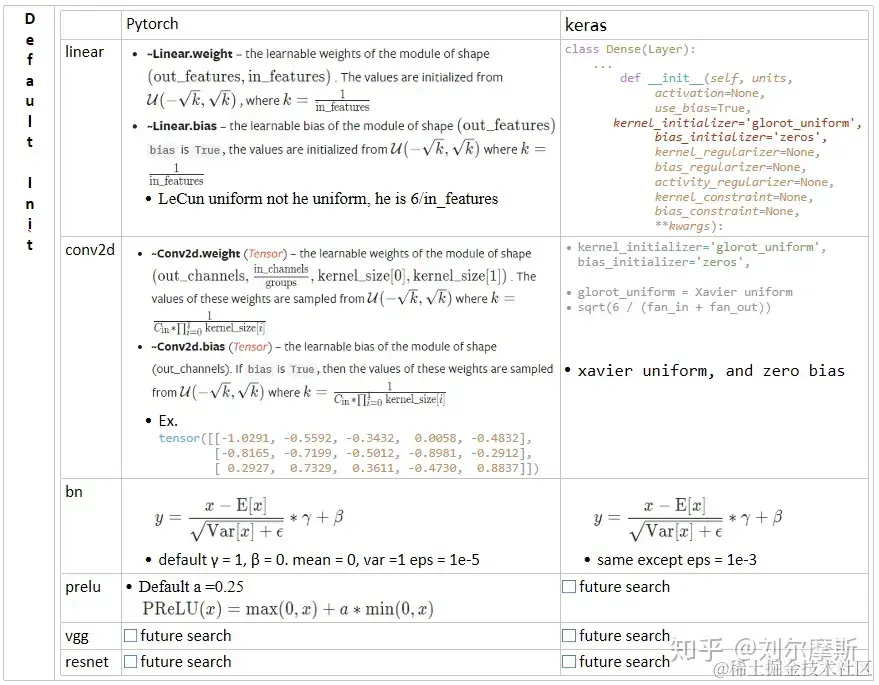This screenshot has width=879, height=685.
Task: Click 'Default a =0.25' bullet
Action: (x=191, y=586)
